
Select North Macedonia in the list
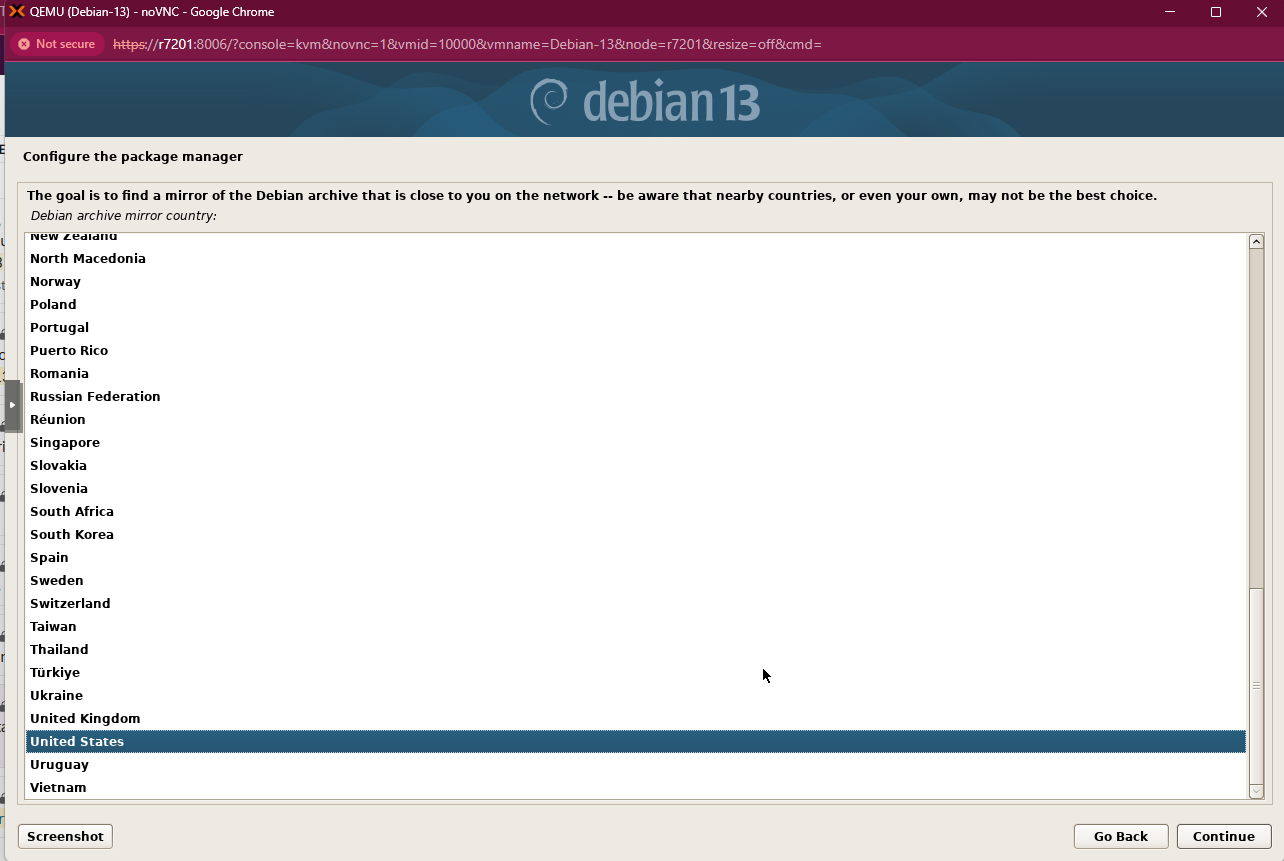point(88,259)
